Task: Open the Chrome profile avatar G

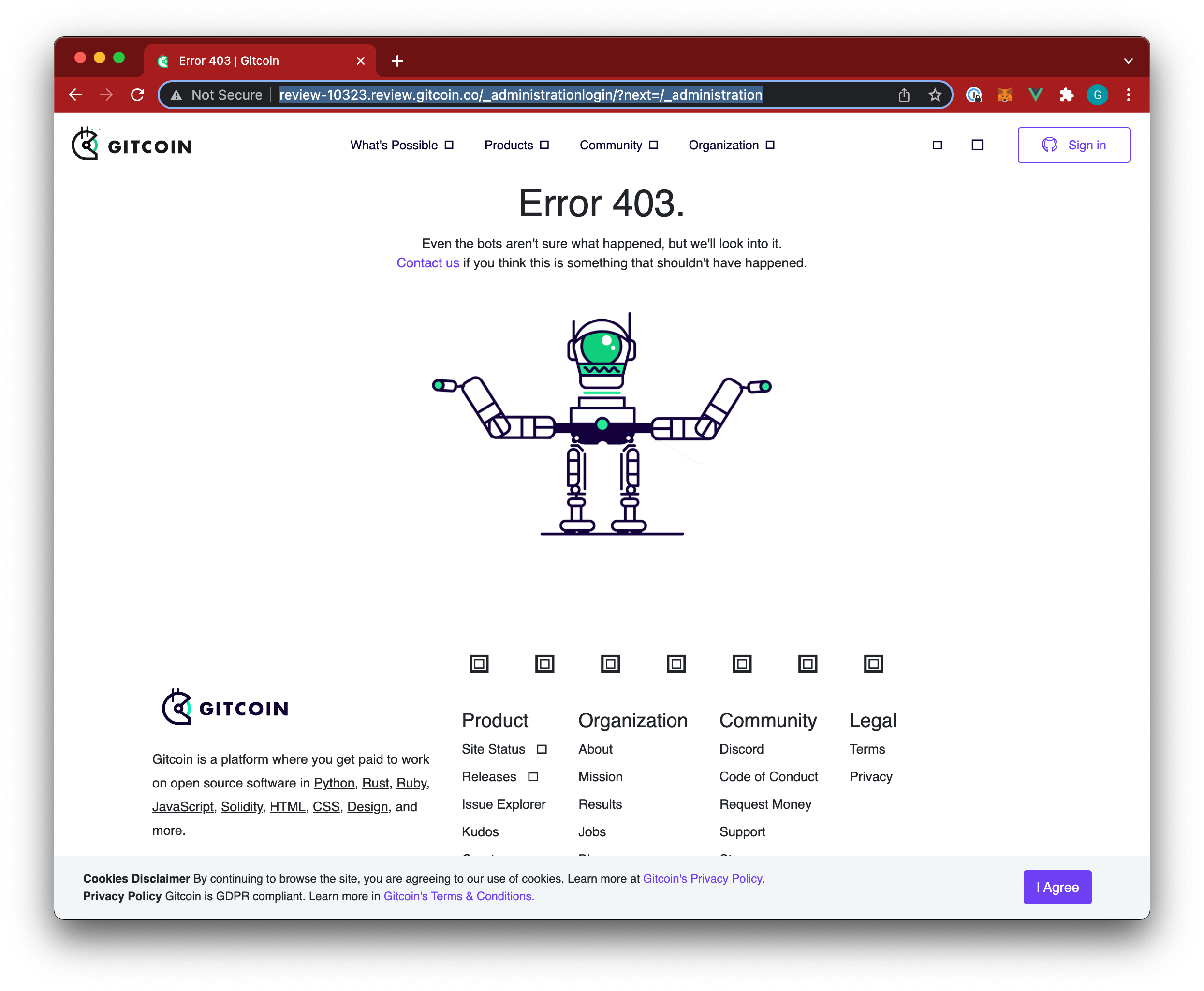Action: (1097, 95)
